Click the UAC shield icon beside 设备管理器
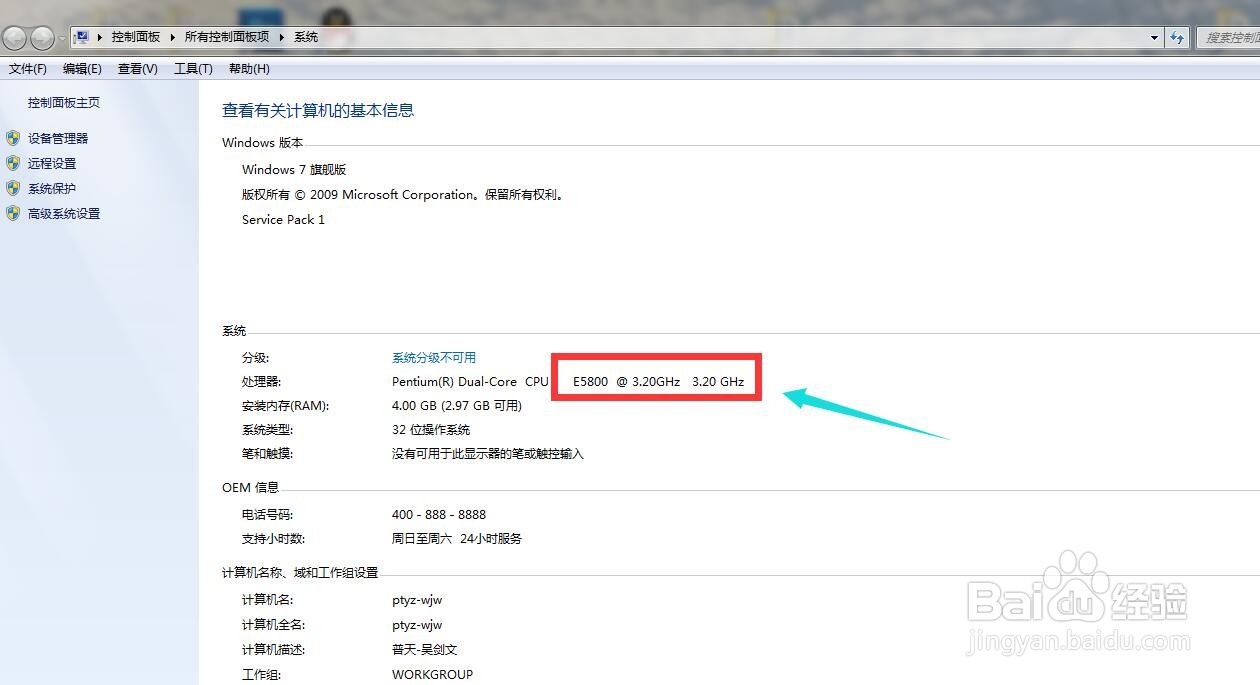 coord(13,138)
